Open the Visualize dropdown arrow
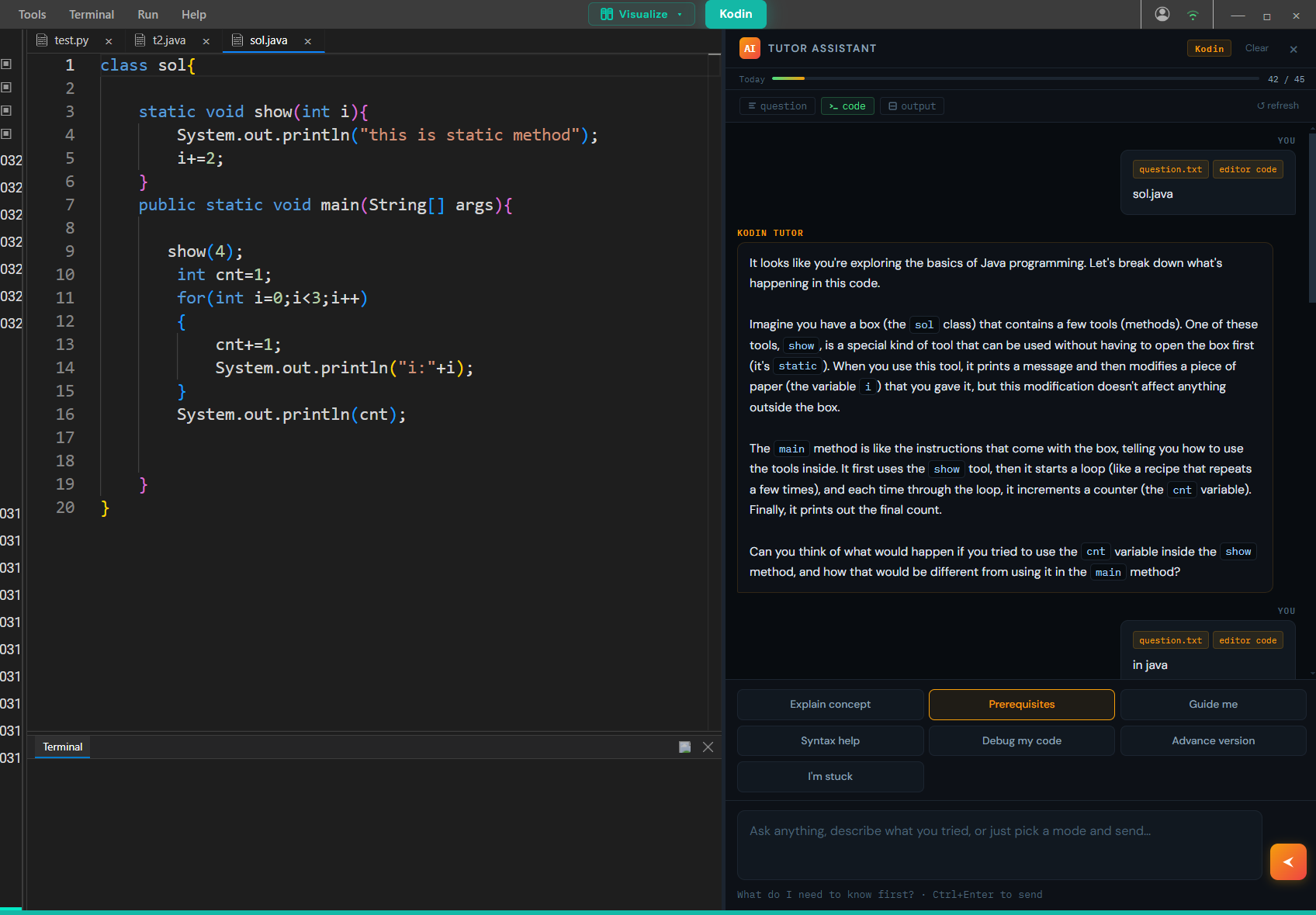The width and height of the screenshot is (1316, 915). (x=679, y=14)
